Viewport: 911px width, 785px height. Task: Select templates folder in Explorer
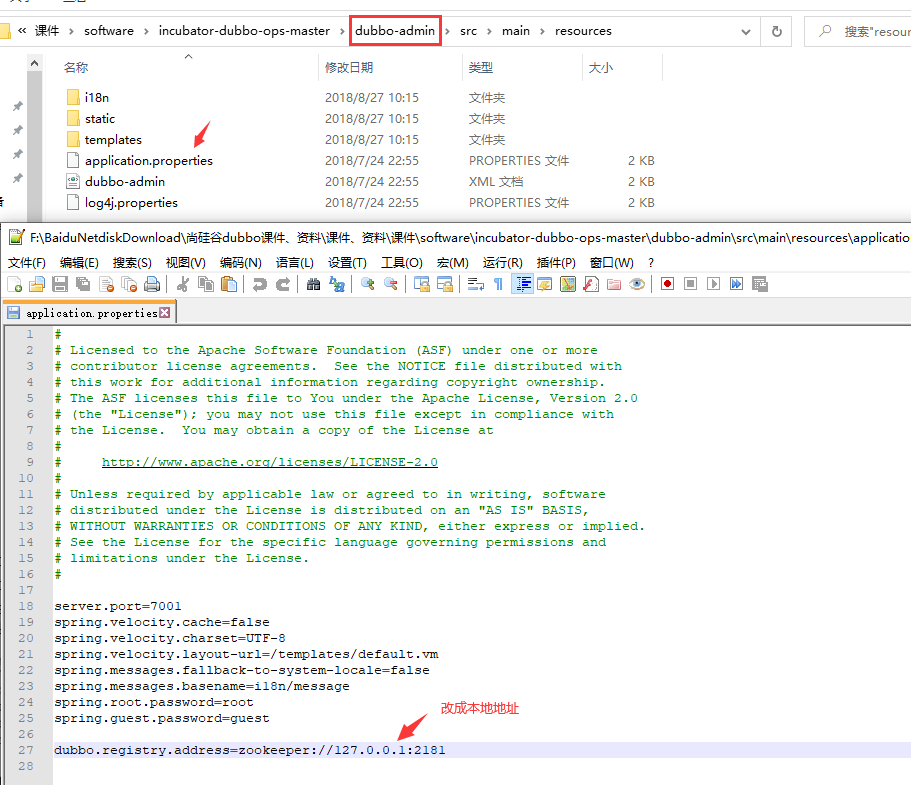click(x=113, y=139)
